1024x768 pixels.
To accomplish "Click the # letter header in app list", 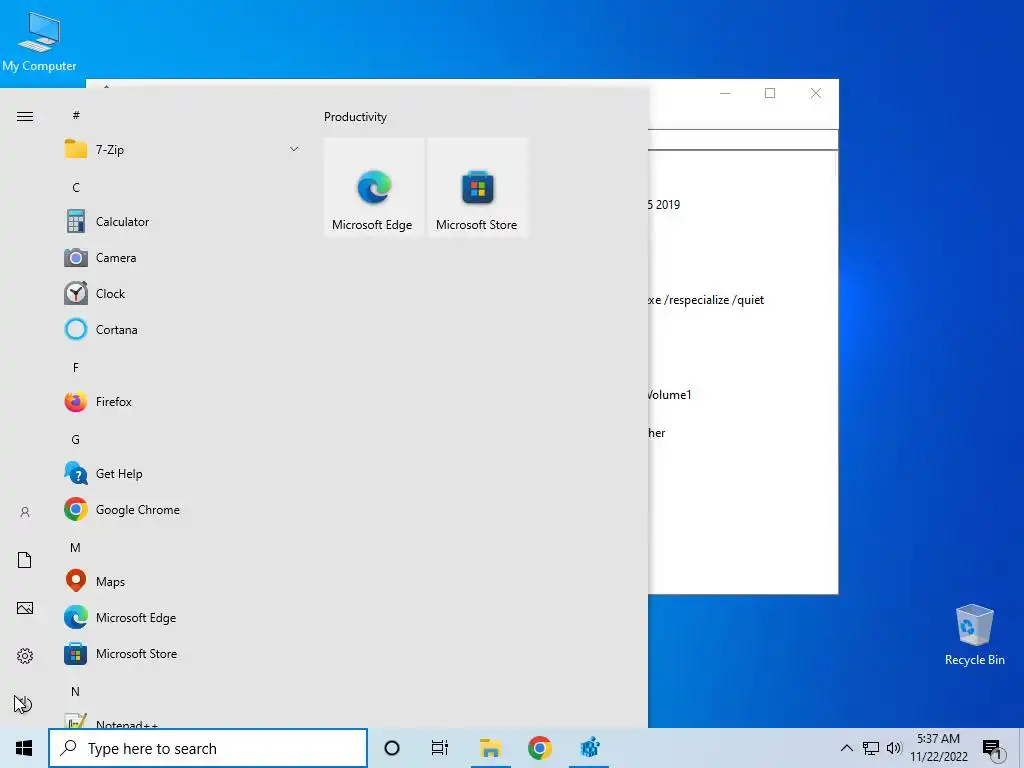I will (x=76, y=115).
